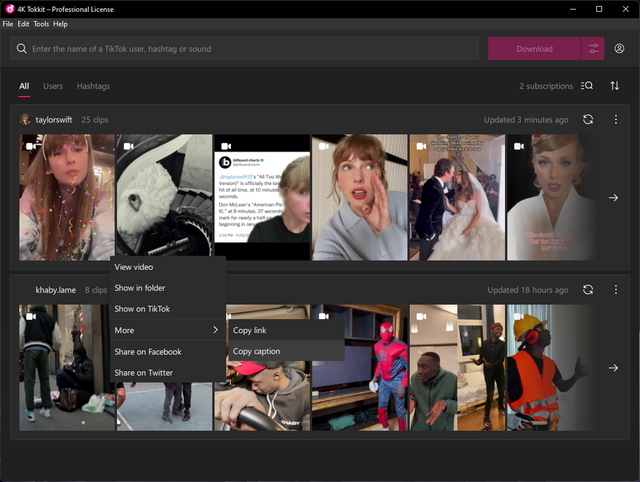Click the taylorswift profile avatar

point(25,120)
